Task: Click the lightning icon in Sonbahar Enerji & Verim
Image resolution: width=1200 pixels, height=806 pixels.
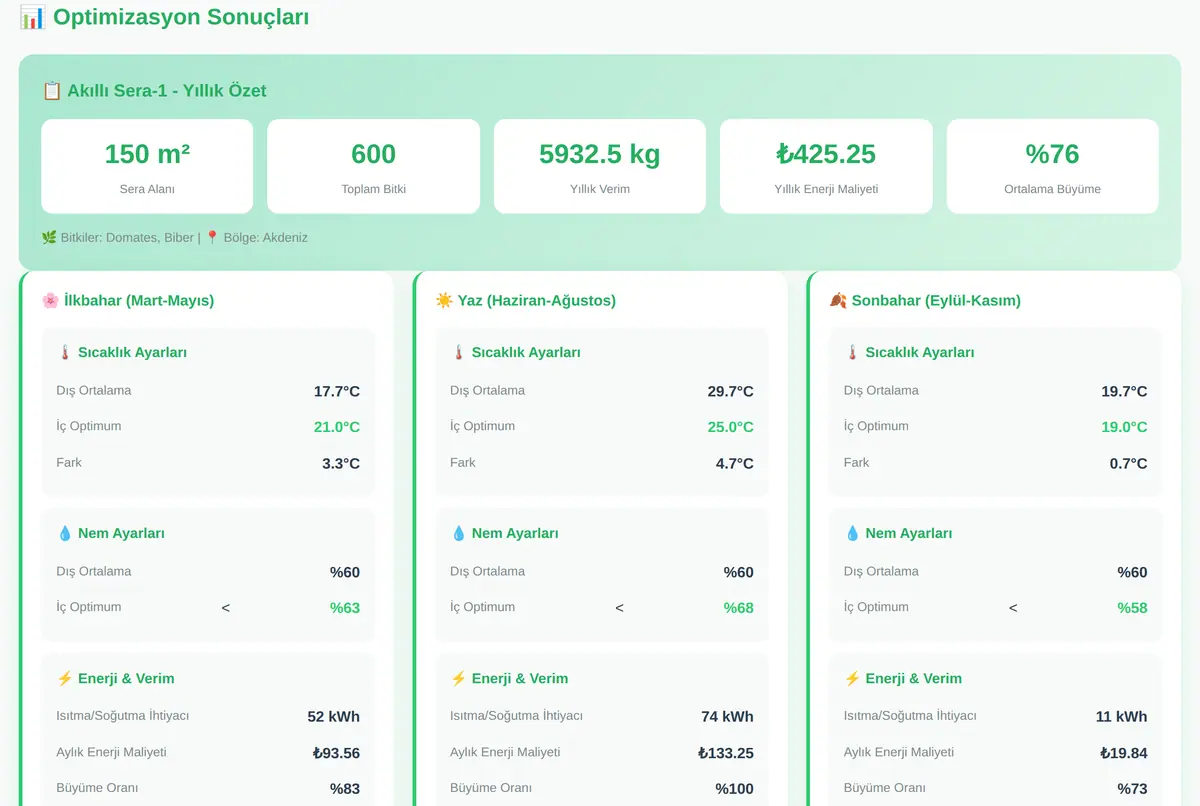Action: pyautogui.click(x=853, y=678)
